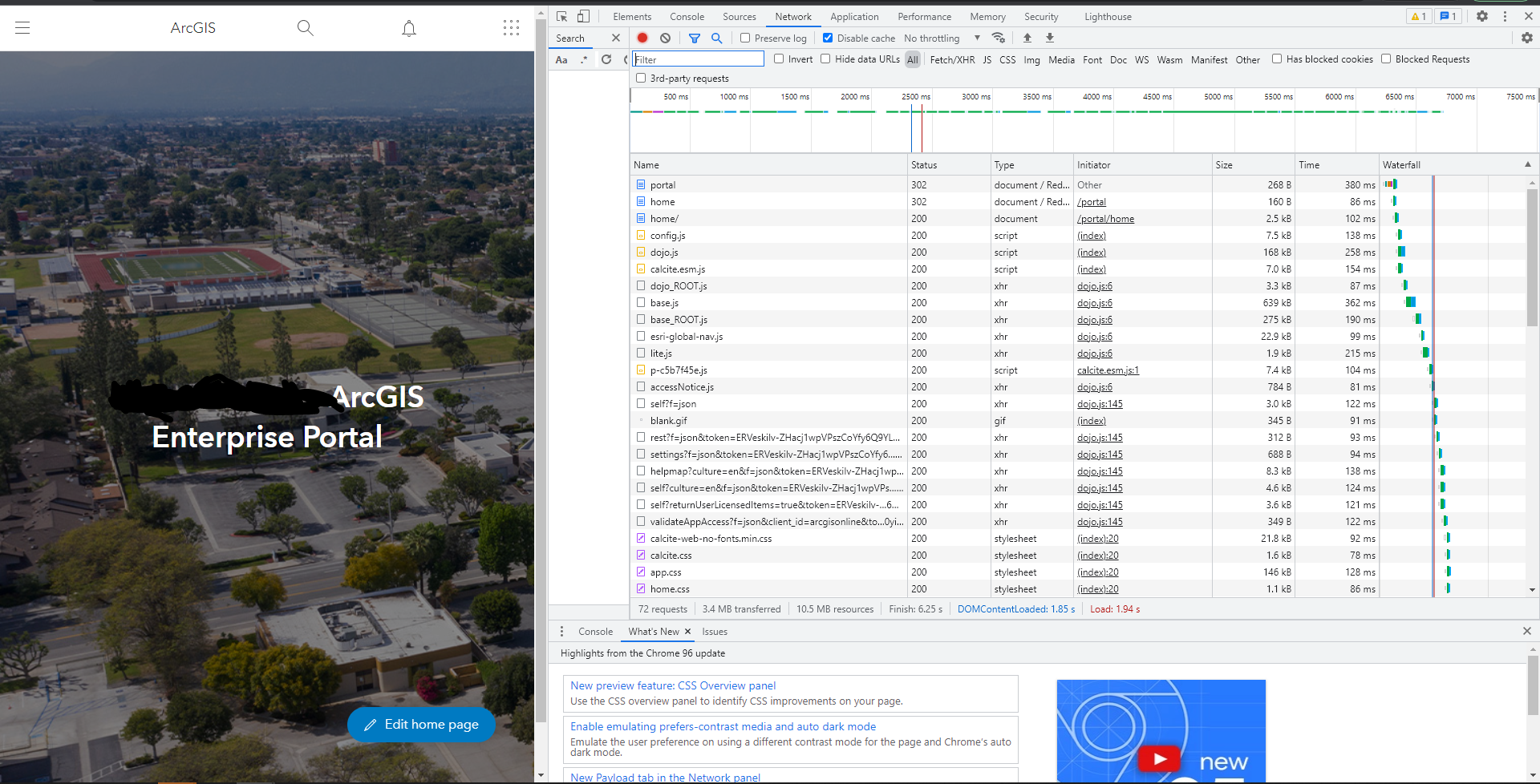This screenshot has width=1540, height=784.
Task: Close the bottom drawer panel
Action: 1526,632
